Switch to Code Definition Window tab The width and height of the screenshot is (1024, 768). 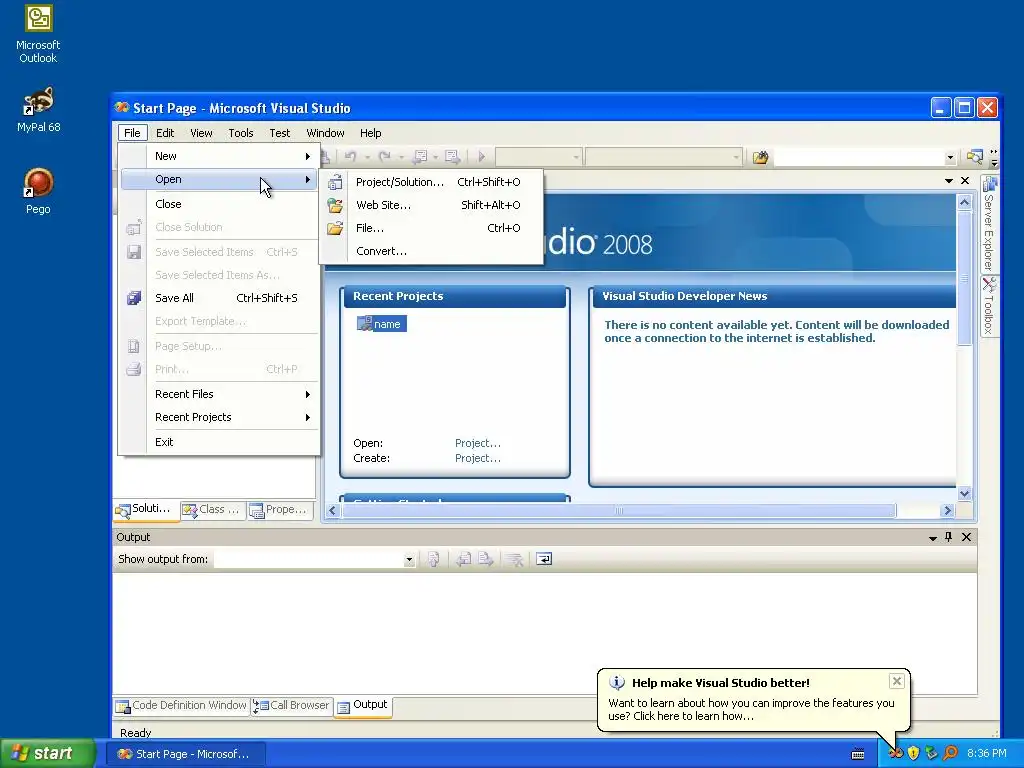[x=182, y=706]
